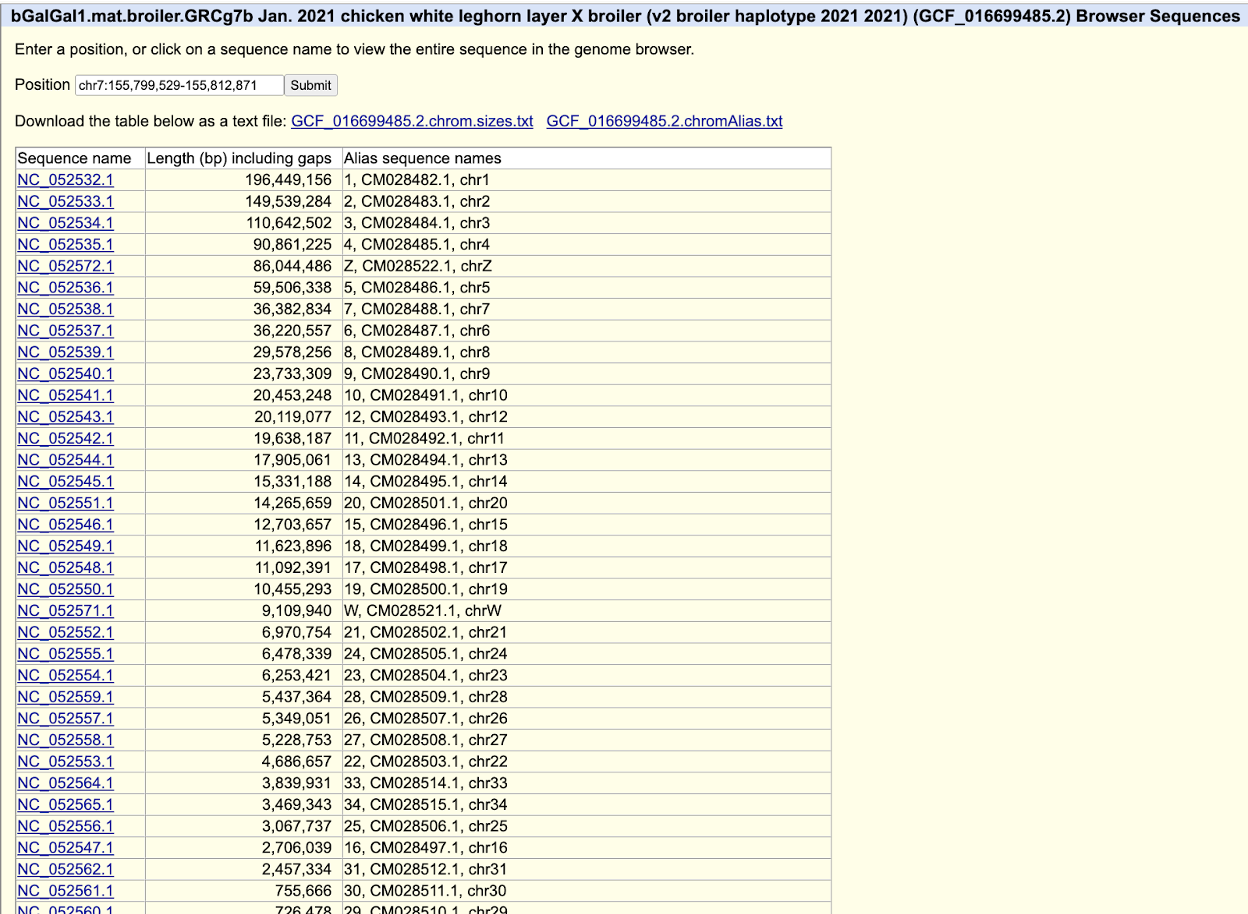
Task: Select the NC_052533.1 sequence link
Action: coord(65,201)
